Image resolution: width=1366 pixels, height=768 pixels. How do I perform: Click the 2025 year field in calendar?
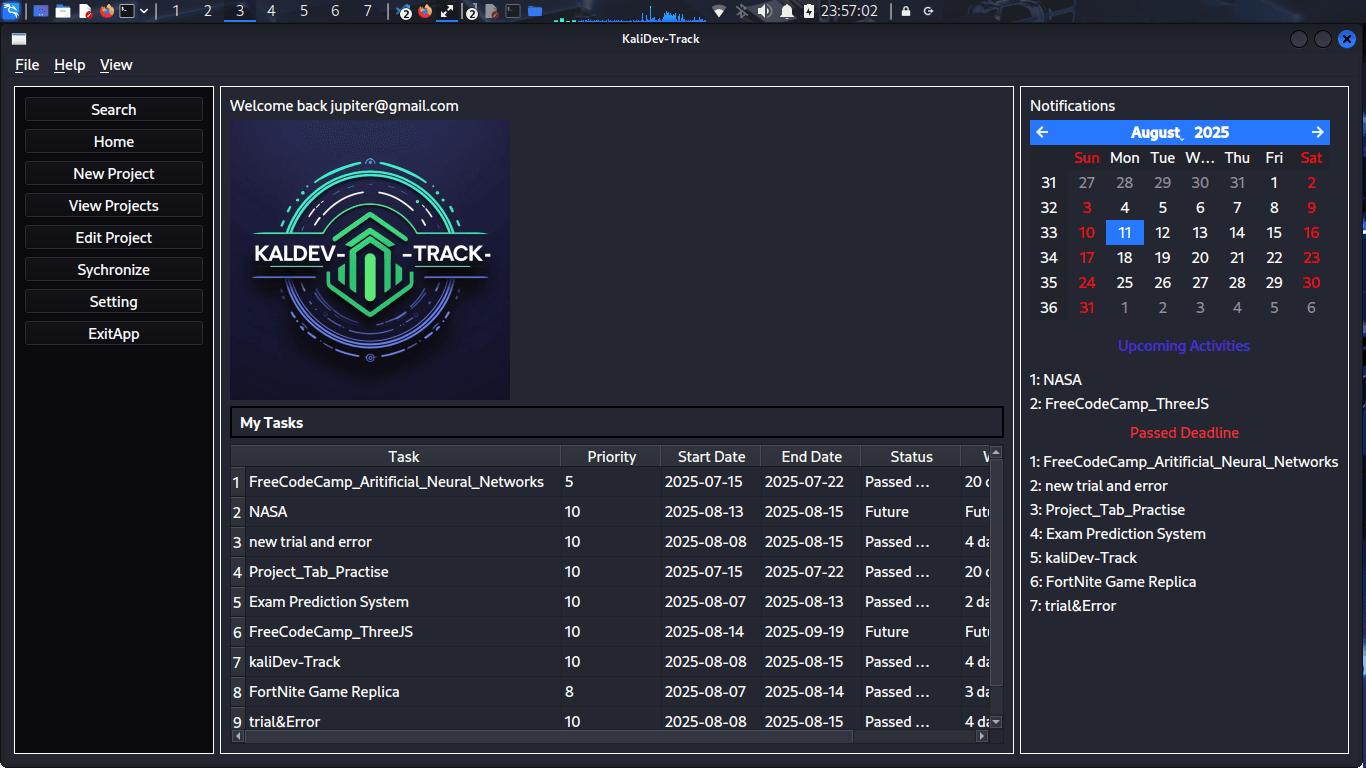coord(1211,132)
